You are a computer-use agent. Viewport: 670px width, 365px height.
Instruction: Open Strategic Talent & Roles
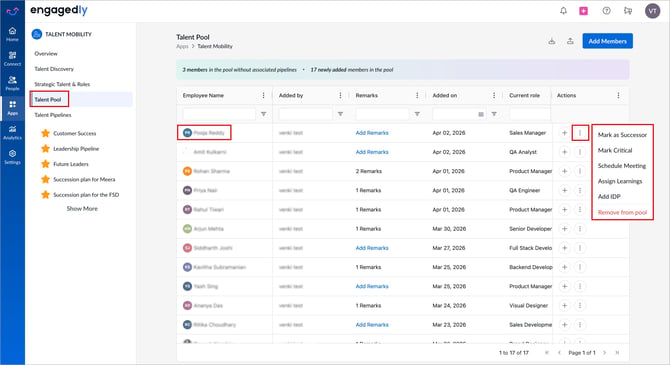[x=62, y=84]
